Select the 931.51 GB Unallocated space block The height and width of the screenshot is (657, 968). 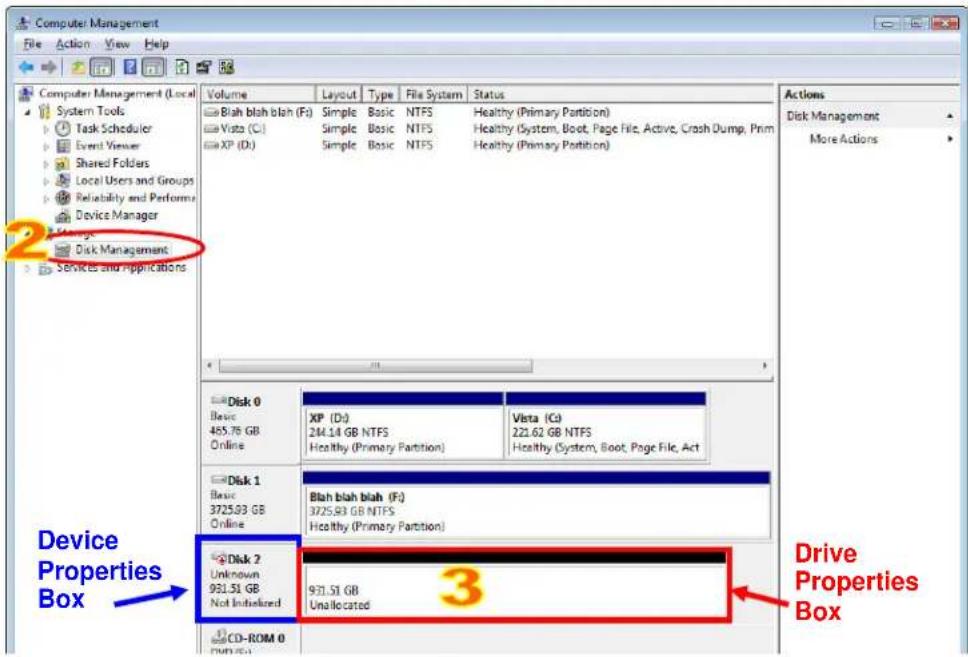(514, 585)
